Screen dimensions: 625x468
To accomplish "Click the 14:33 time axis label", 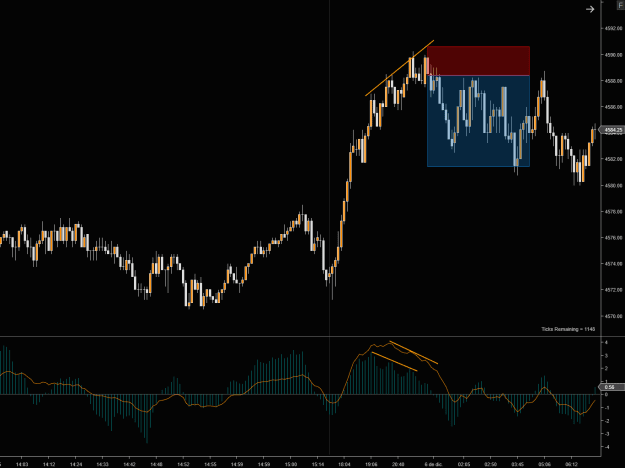I will [x=102, y=464].
